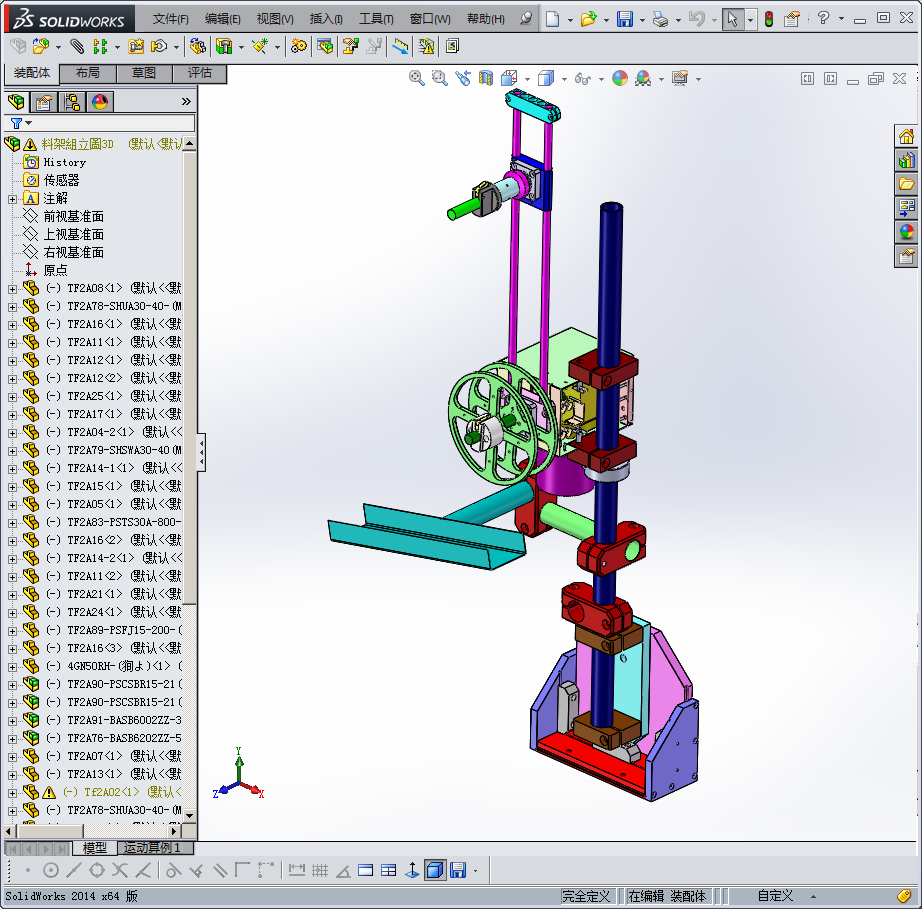The height and width of the screenshot is (909, 922).
Task: Open the 工具(T) menu
Action: (x=376, y=19)
